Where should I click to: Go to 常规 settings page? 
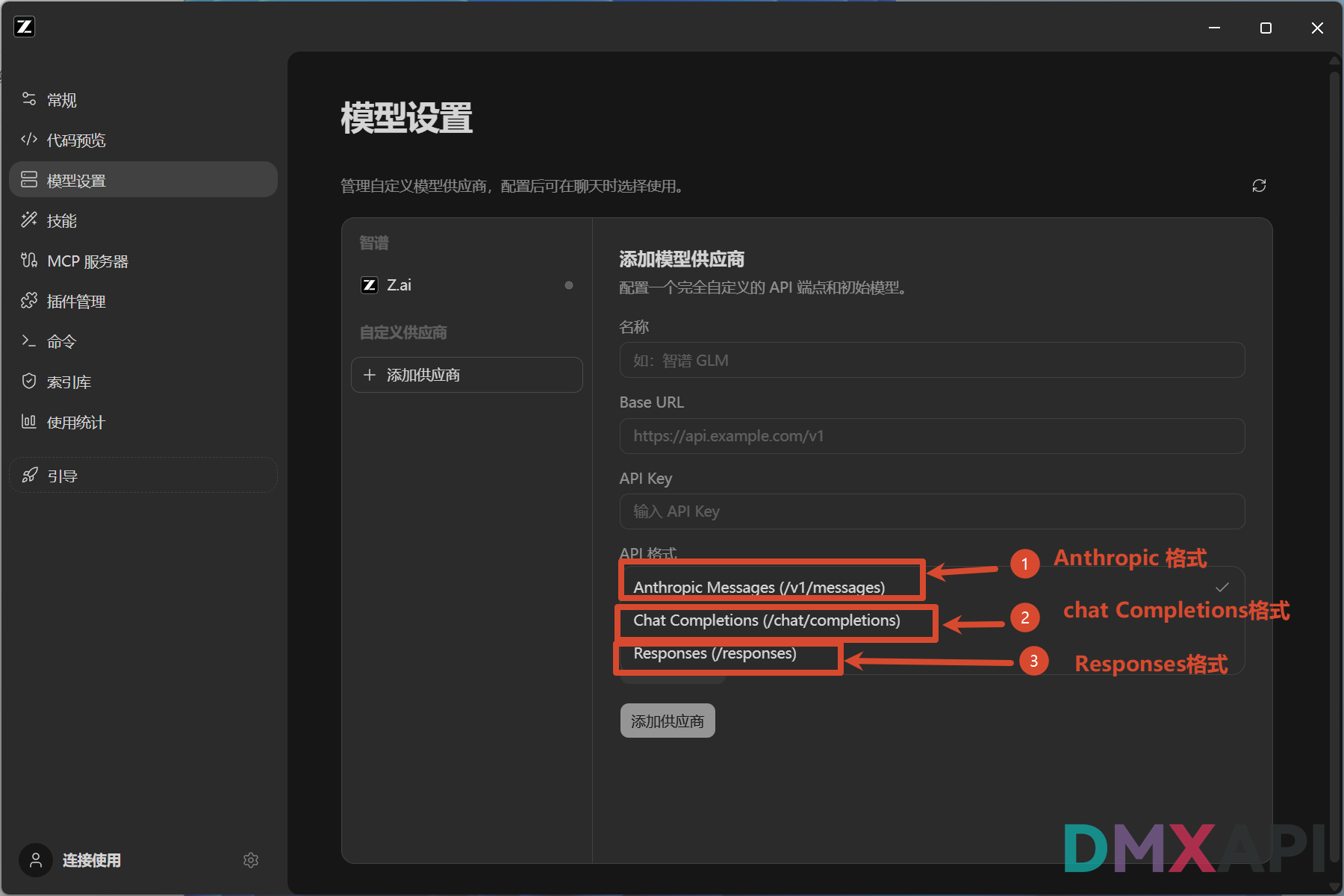click(x=143, y=100)
